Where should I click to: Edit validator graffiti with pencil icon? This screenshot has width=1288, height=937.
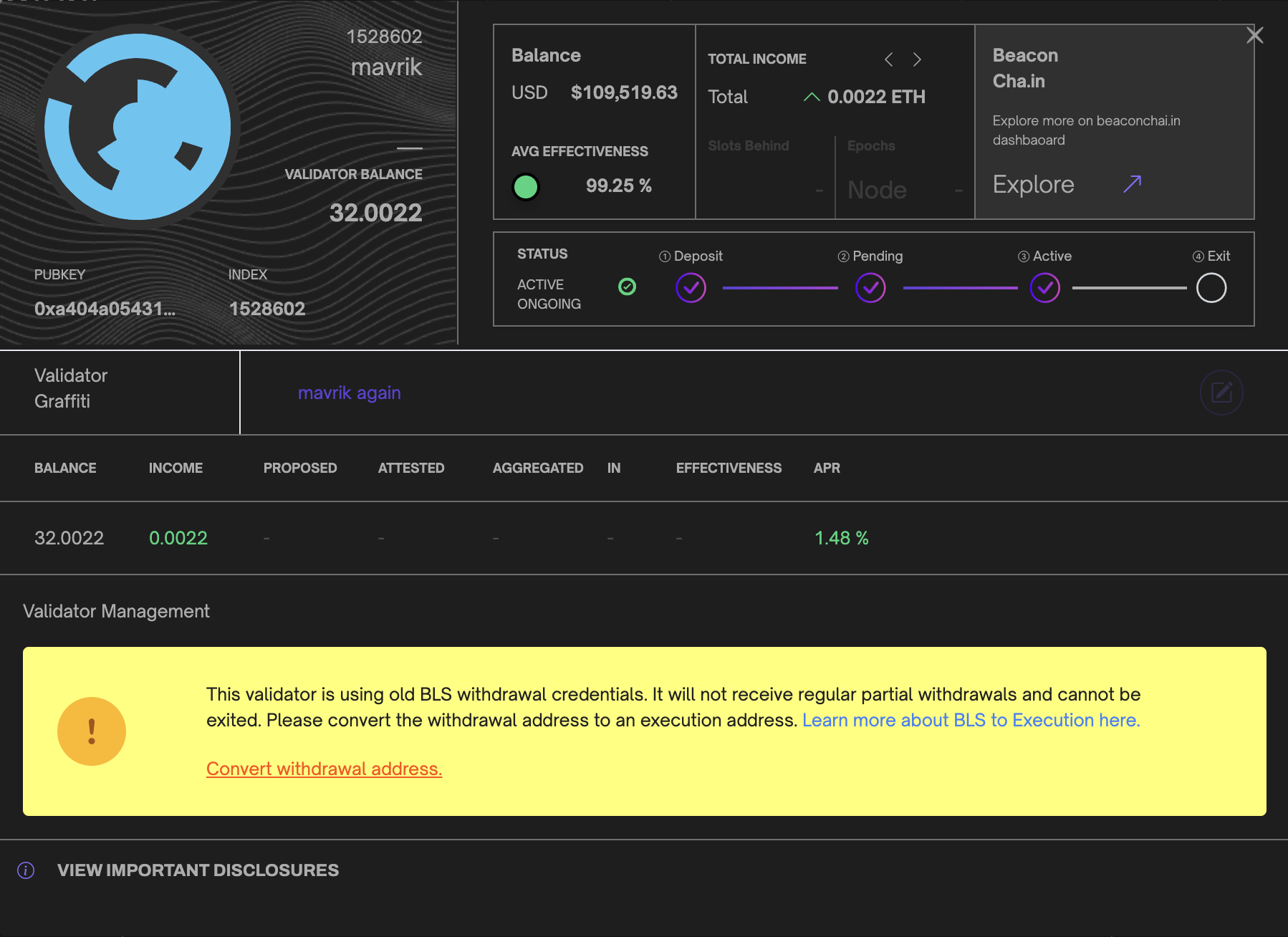1221,393
